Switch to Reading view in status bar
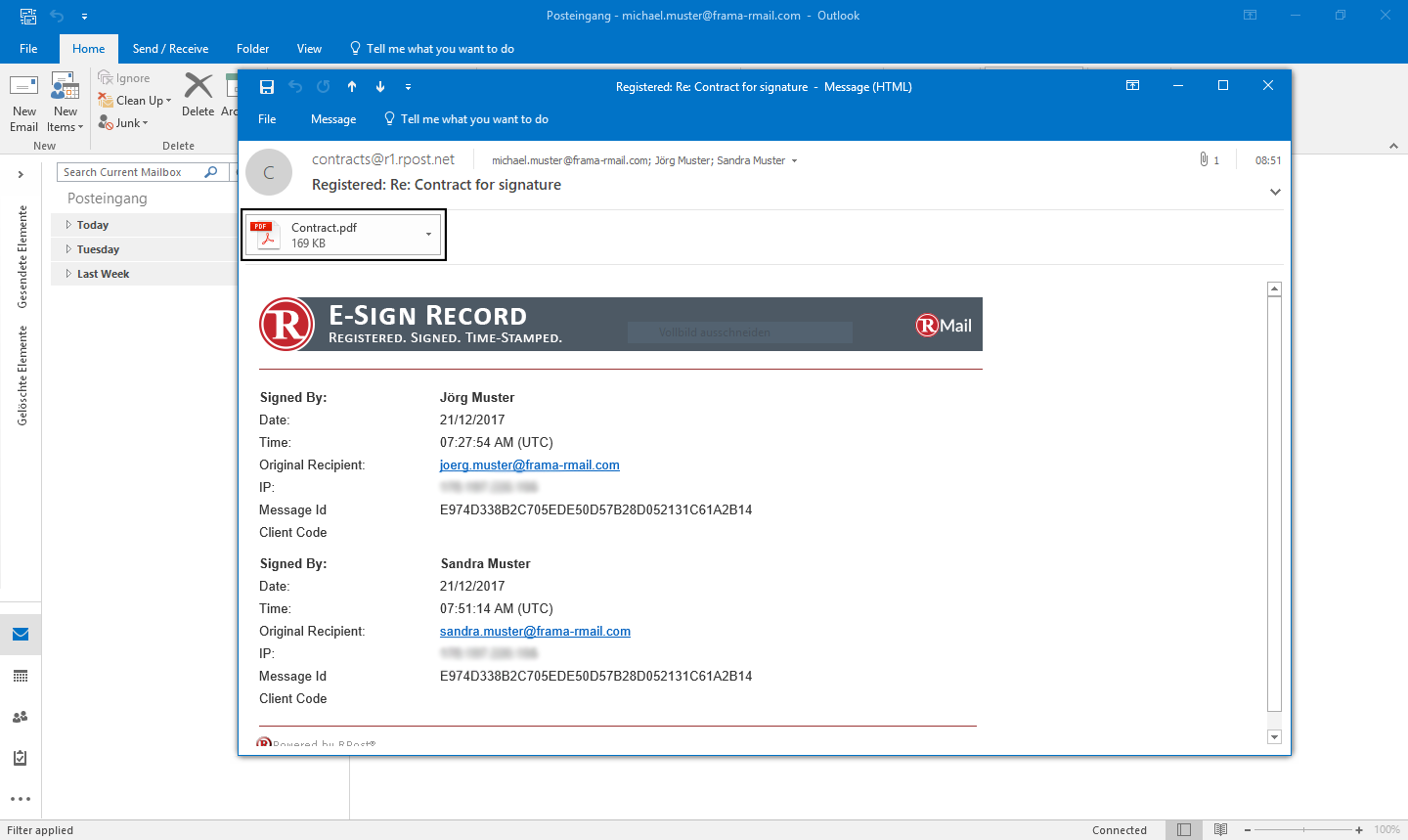This screenshot has height=840, width=1408. point(1220,829)
